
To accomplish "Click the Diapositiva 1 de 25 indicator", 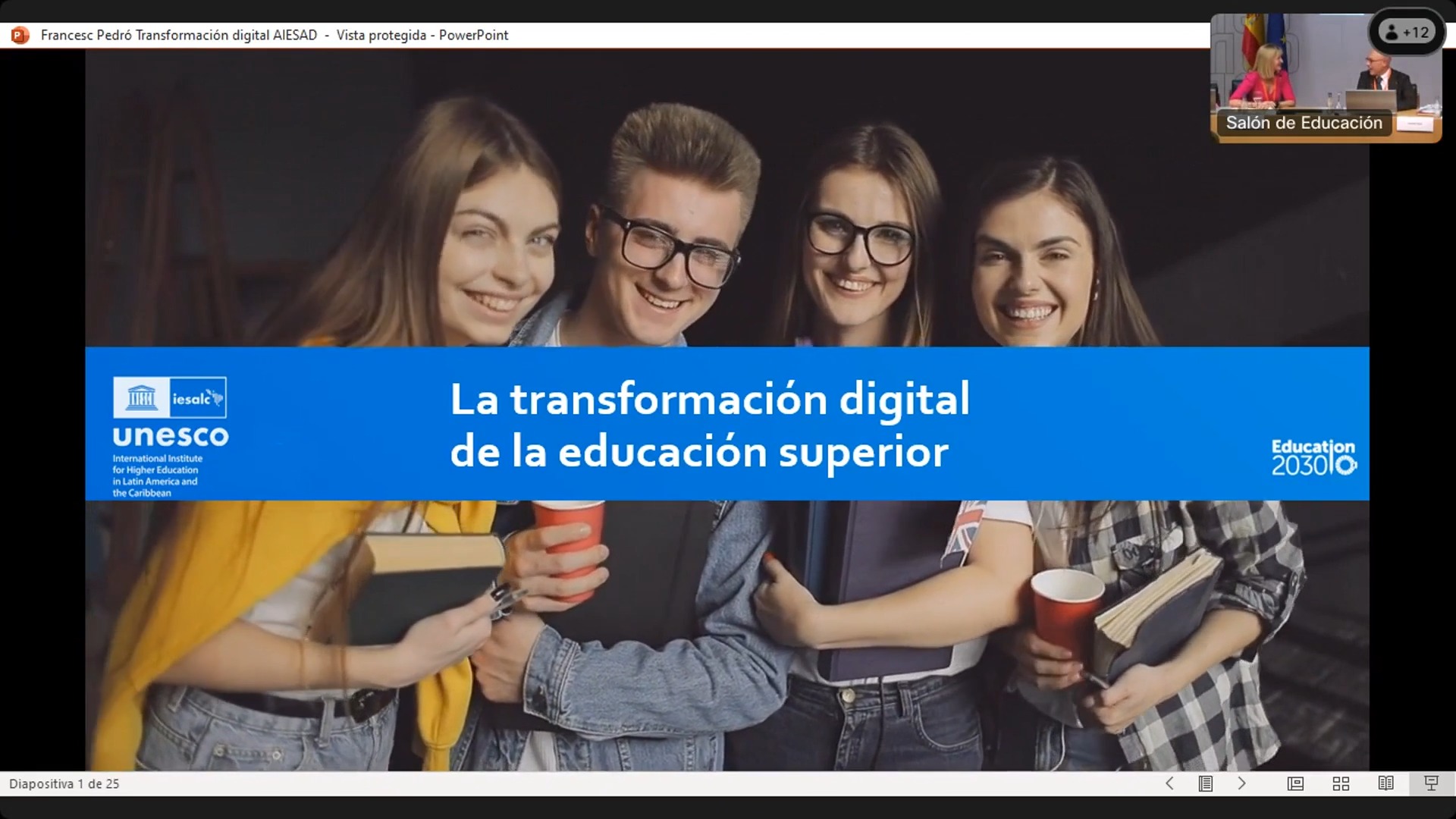I will pos(64,783).
